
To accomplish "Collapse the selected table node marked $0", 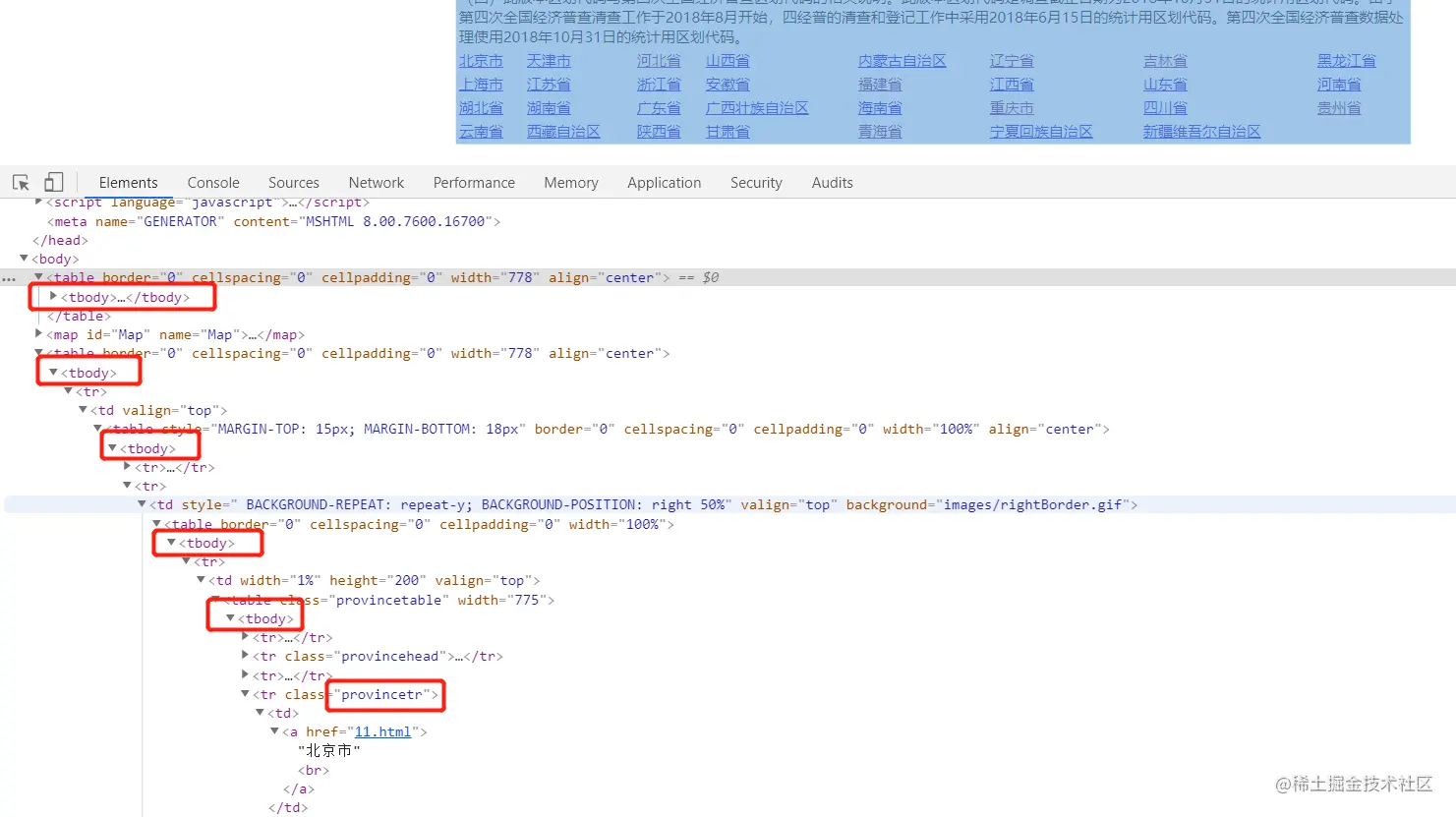I will 38,277.
